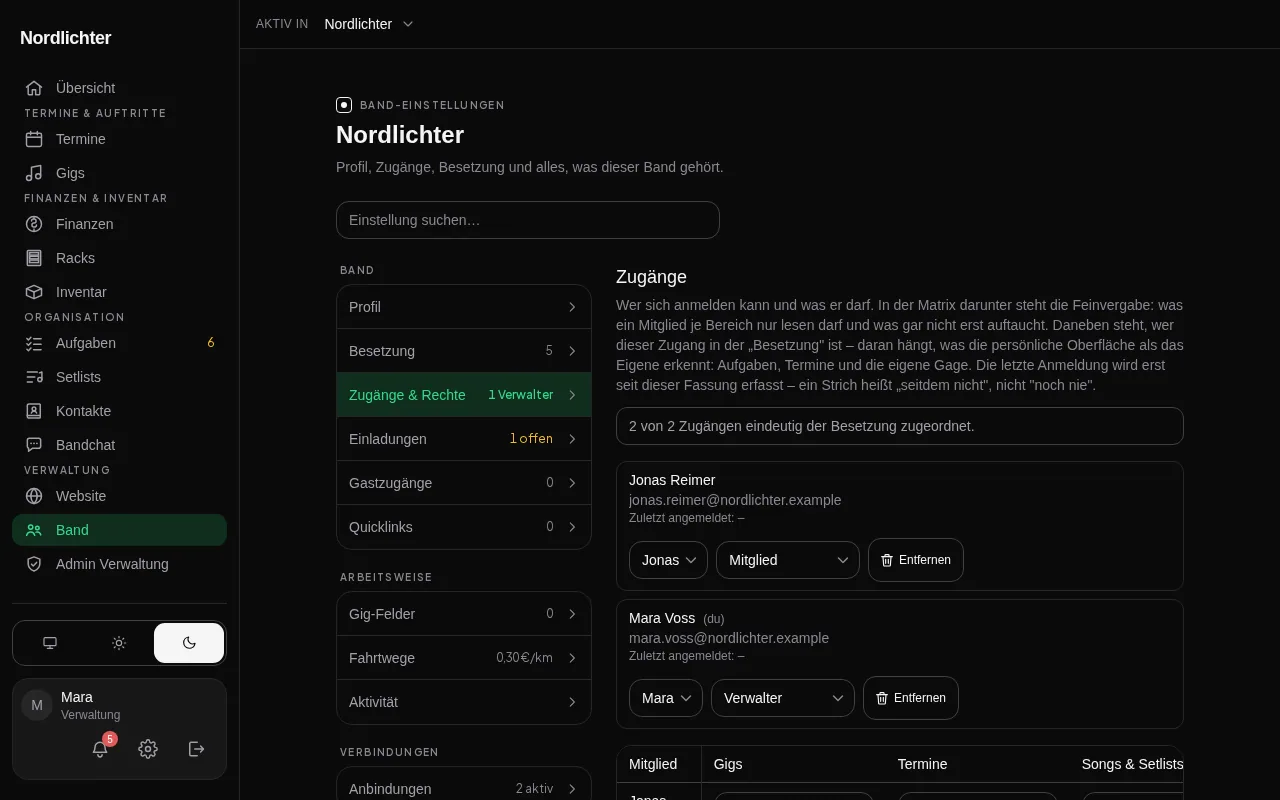Click the Racks icon in sidebar

[34, 258]
